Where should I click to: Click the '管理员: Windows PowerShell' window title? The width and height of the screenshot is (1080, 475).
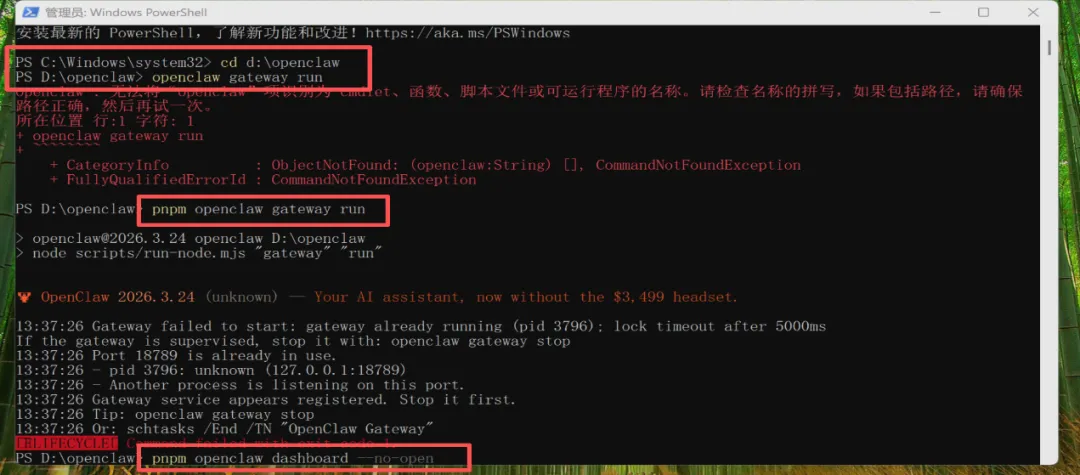point(125,12)
